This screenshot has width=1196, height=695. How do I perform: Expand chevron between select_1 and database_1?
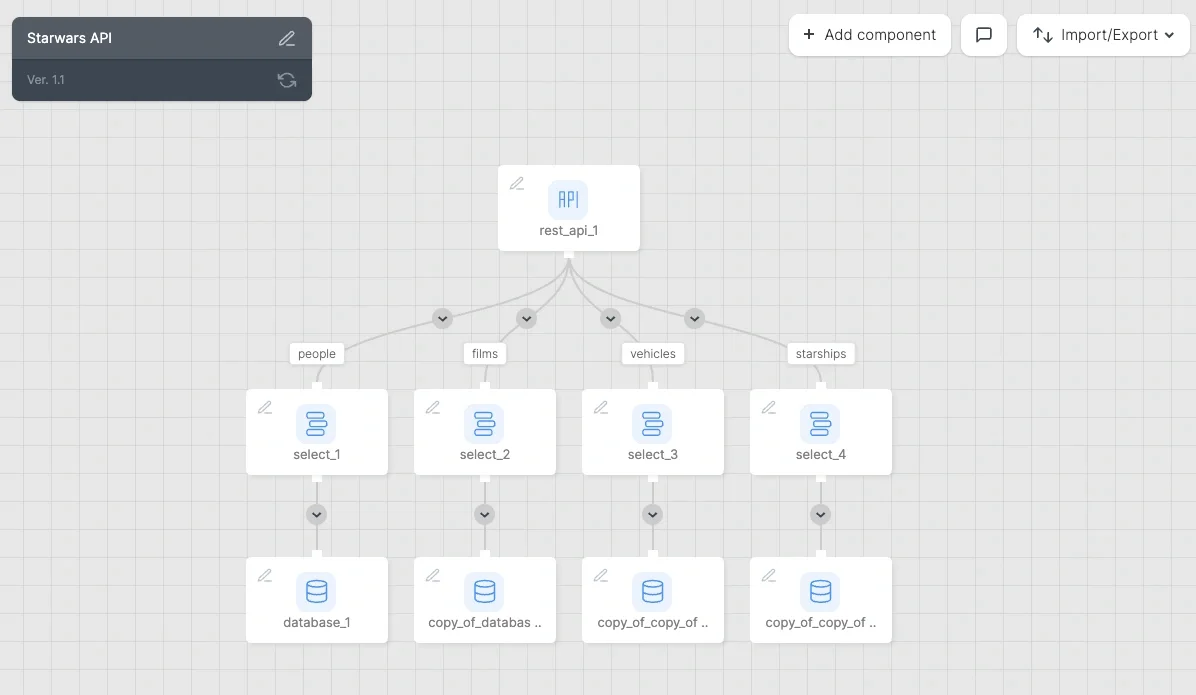[317, 514]
